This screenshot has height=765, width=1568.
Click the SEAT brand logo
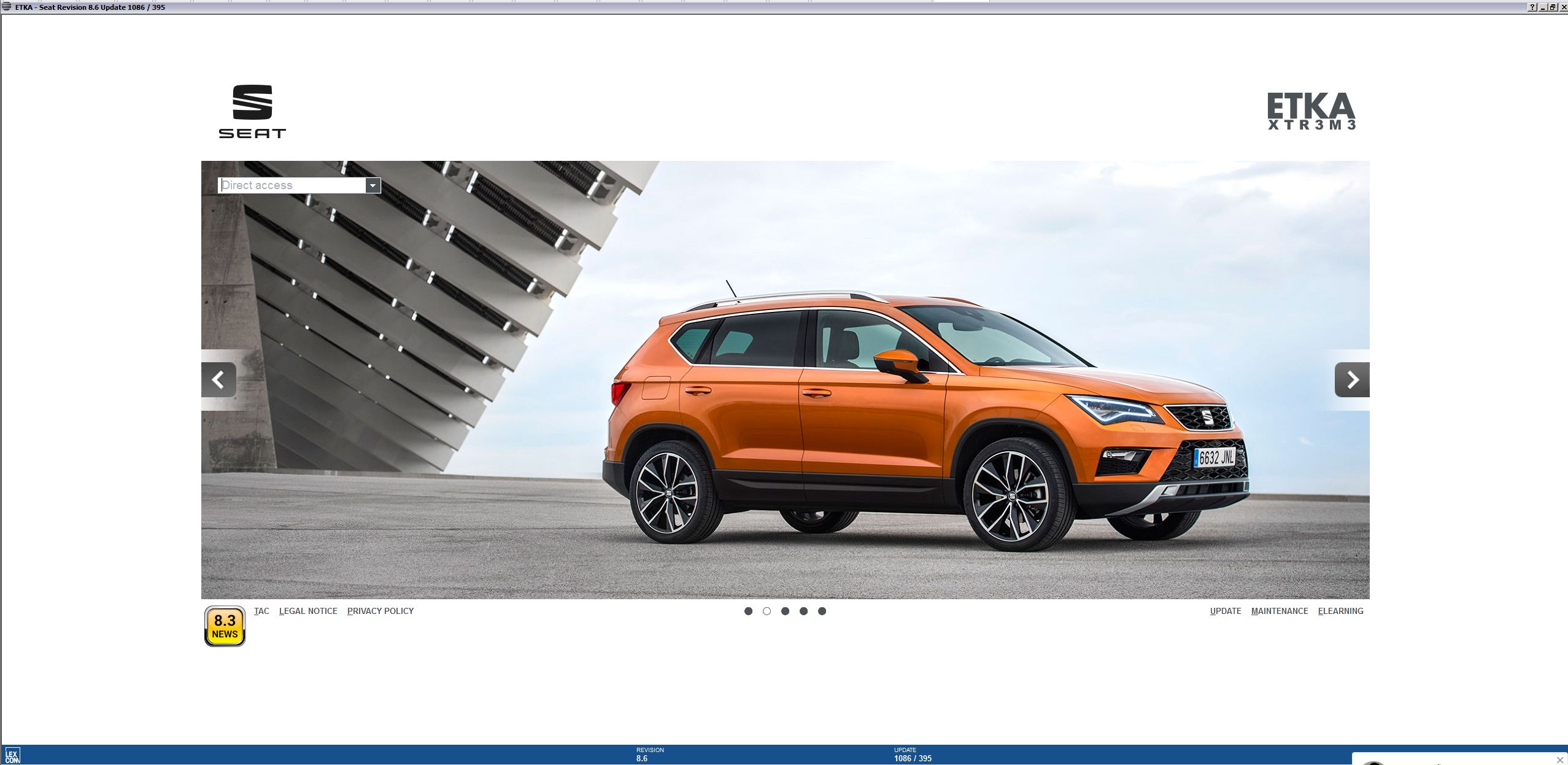point(252,111)
